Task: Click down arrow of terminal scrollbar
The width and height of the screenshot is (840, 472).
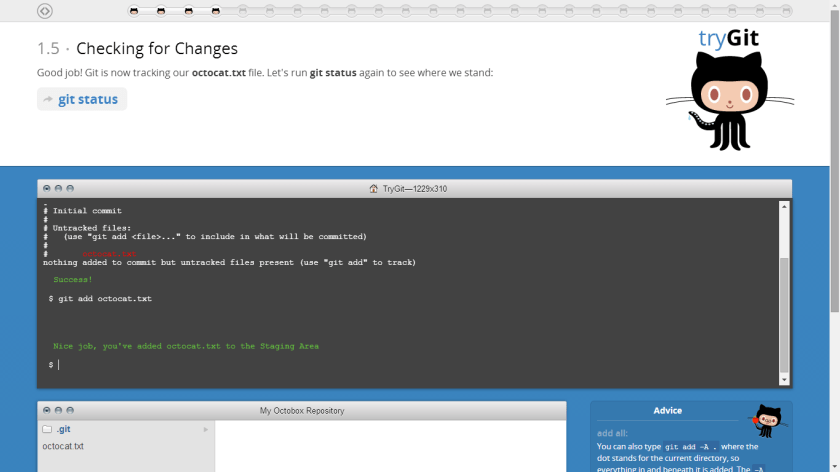Action: pyautogui.click(x=784, y=380)
